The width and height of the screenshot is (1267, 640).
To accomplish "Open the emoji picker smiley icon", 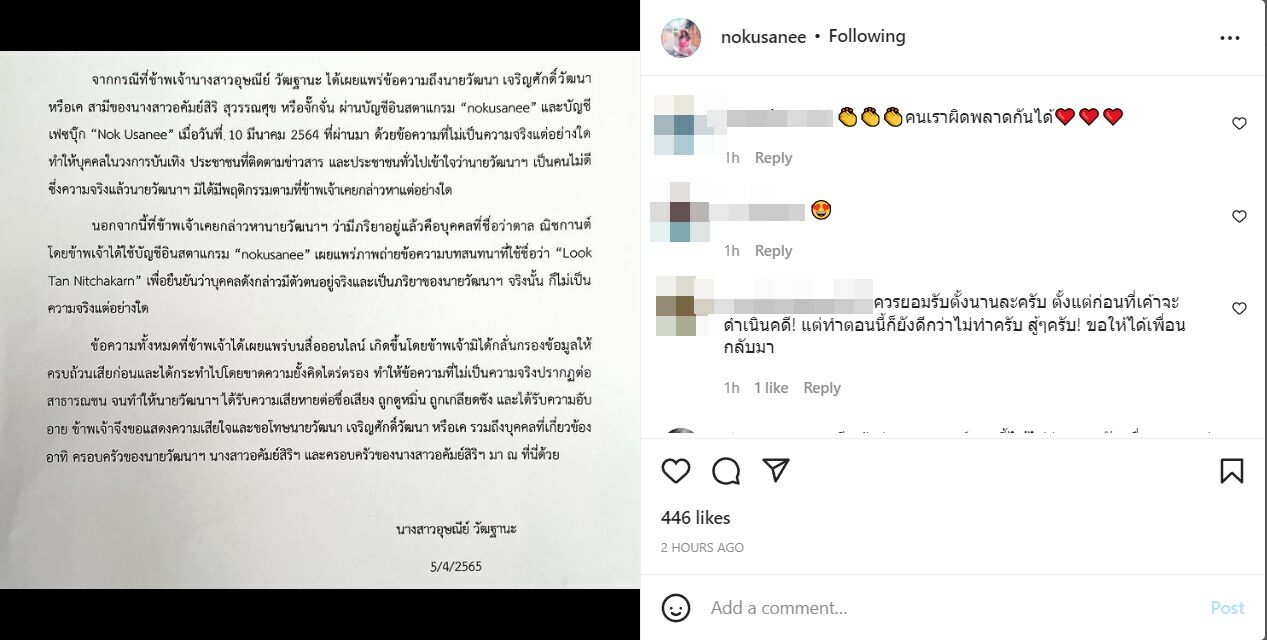I will tap(676, 607).
